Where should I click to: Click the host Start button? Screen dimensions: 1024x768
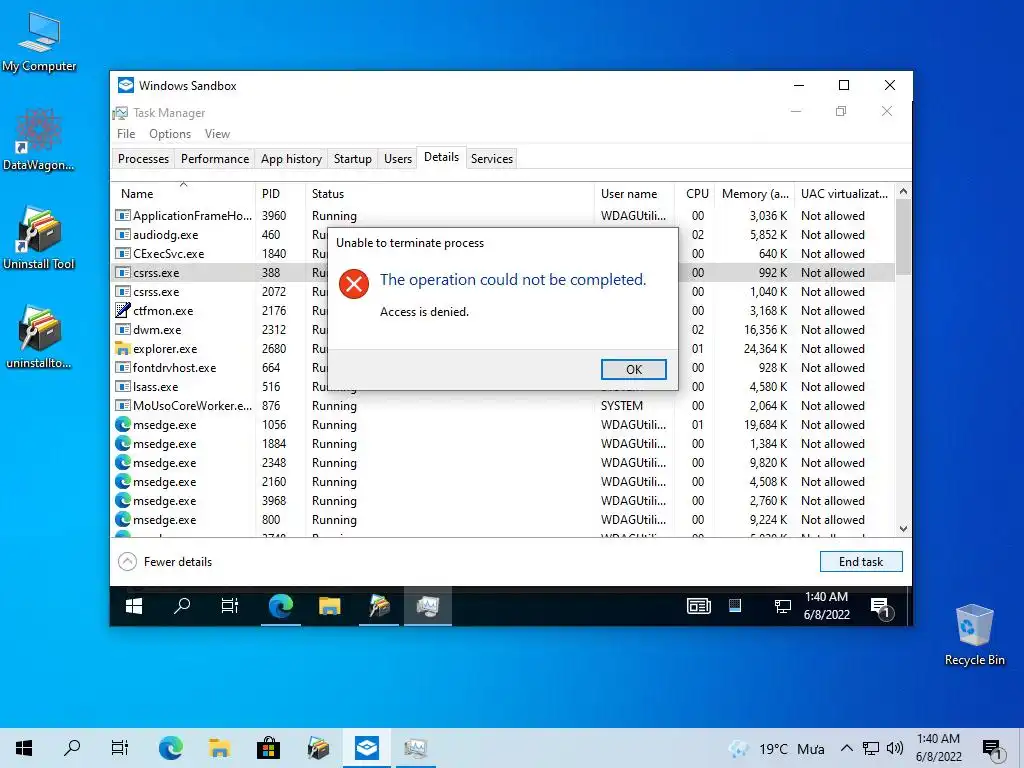click(x=24, y=748)
